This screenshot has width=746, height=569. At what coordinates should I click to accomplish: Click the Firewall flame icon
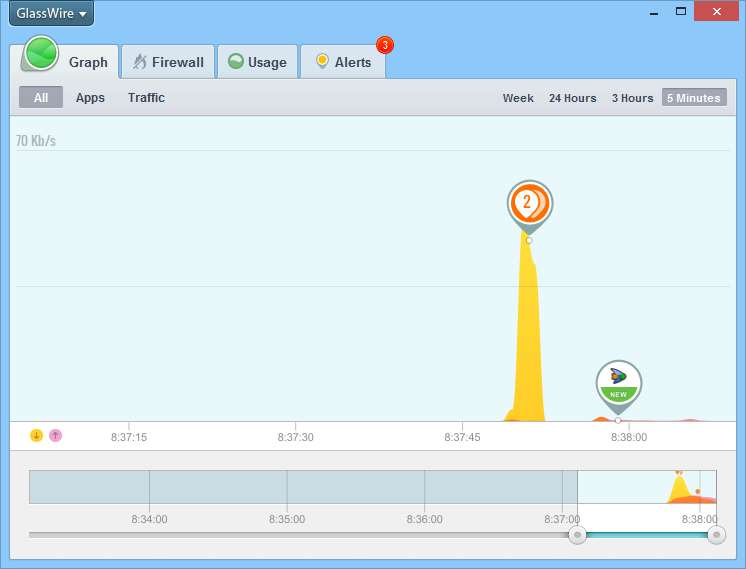click(x=139, y=62)
